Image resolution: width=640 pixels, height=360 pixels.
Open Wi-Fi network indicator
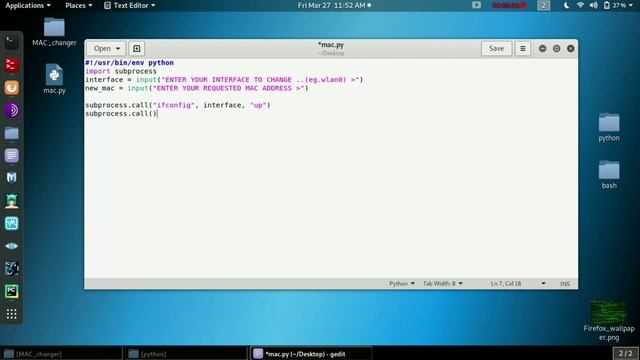click(580, 5)
